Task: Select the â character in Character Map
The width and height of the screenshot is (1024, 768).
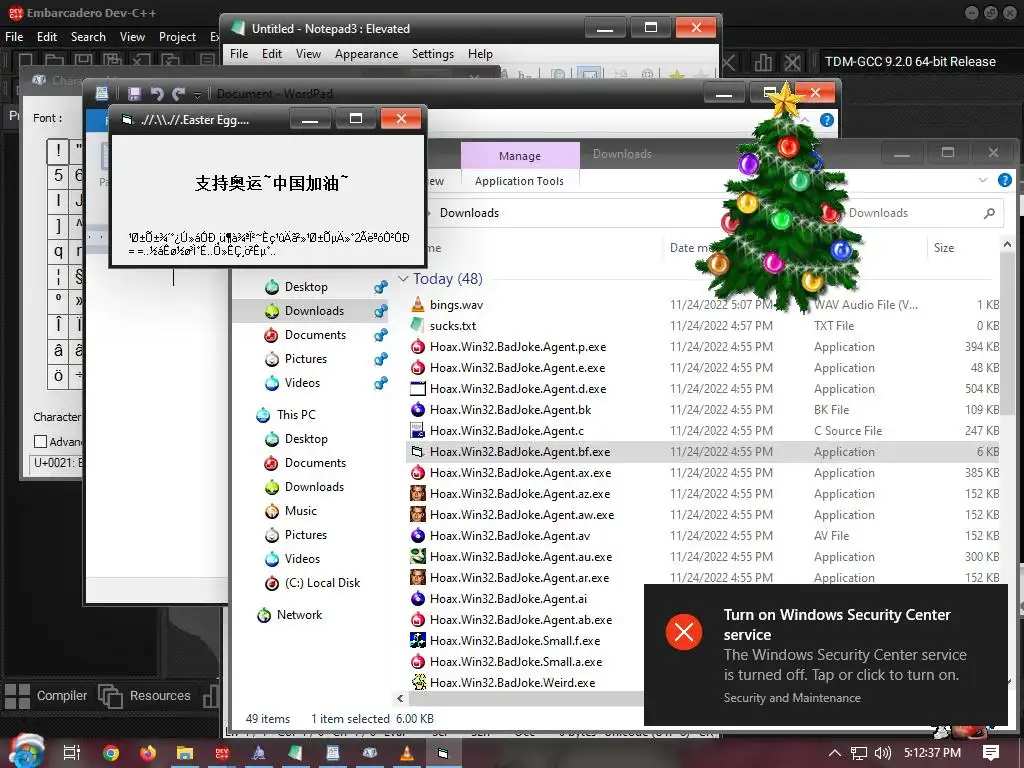Action: pyautogui.click(x=58, y=351)
